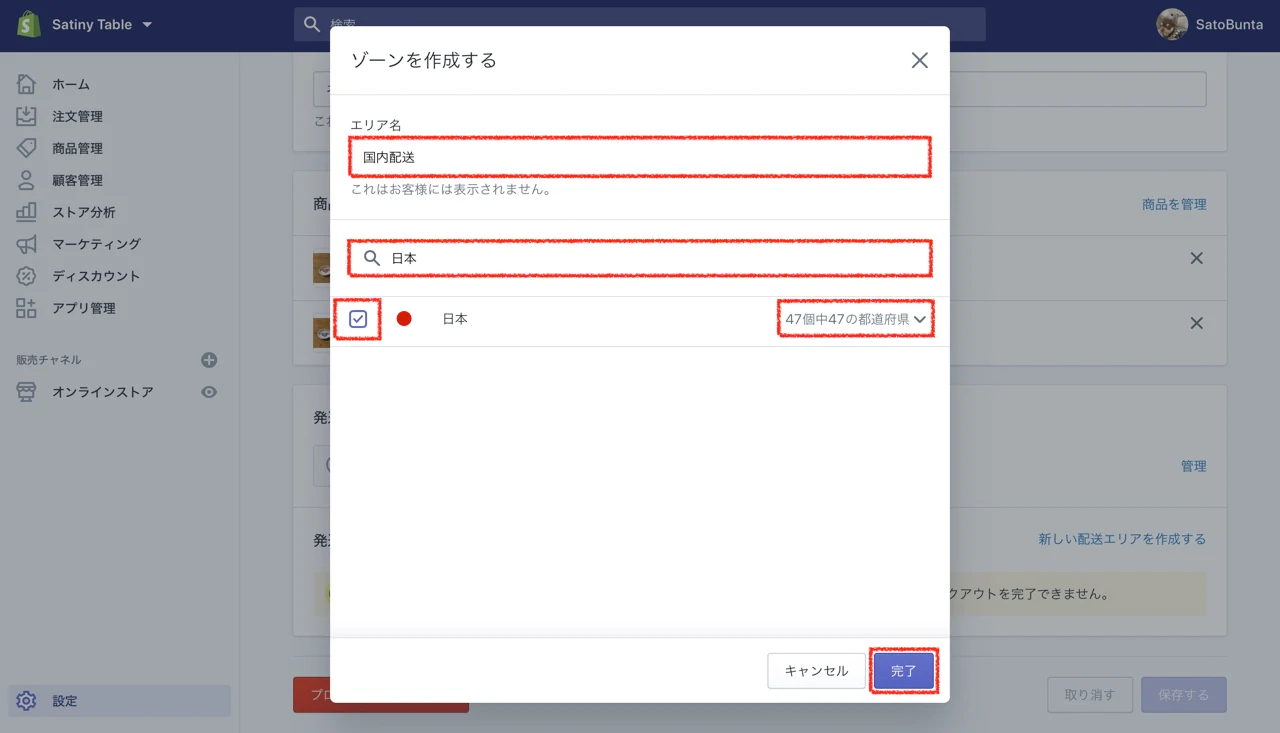
Task: Uncheck the 日本 country checkbox
Action: [358, 319]
